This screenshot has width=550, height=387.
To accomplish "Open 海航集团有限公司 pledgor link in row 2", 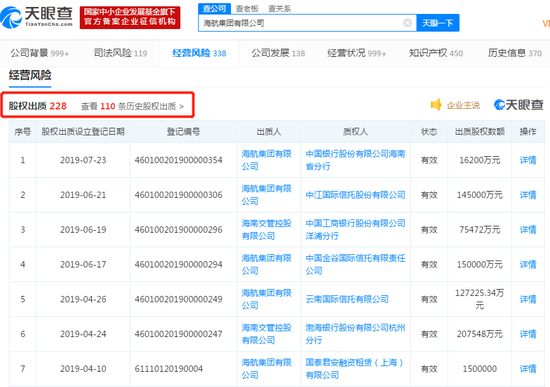I will click(266, 195).
